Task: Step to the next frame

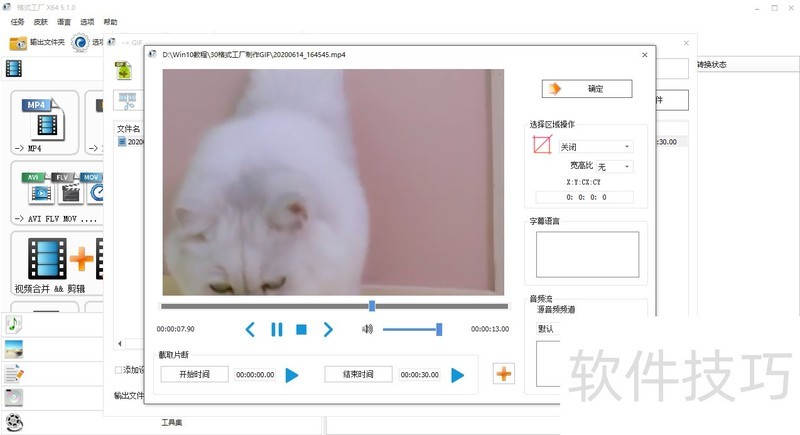Action: coord(327,329)
